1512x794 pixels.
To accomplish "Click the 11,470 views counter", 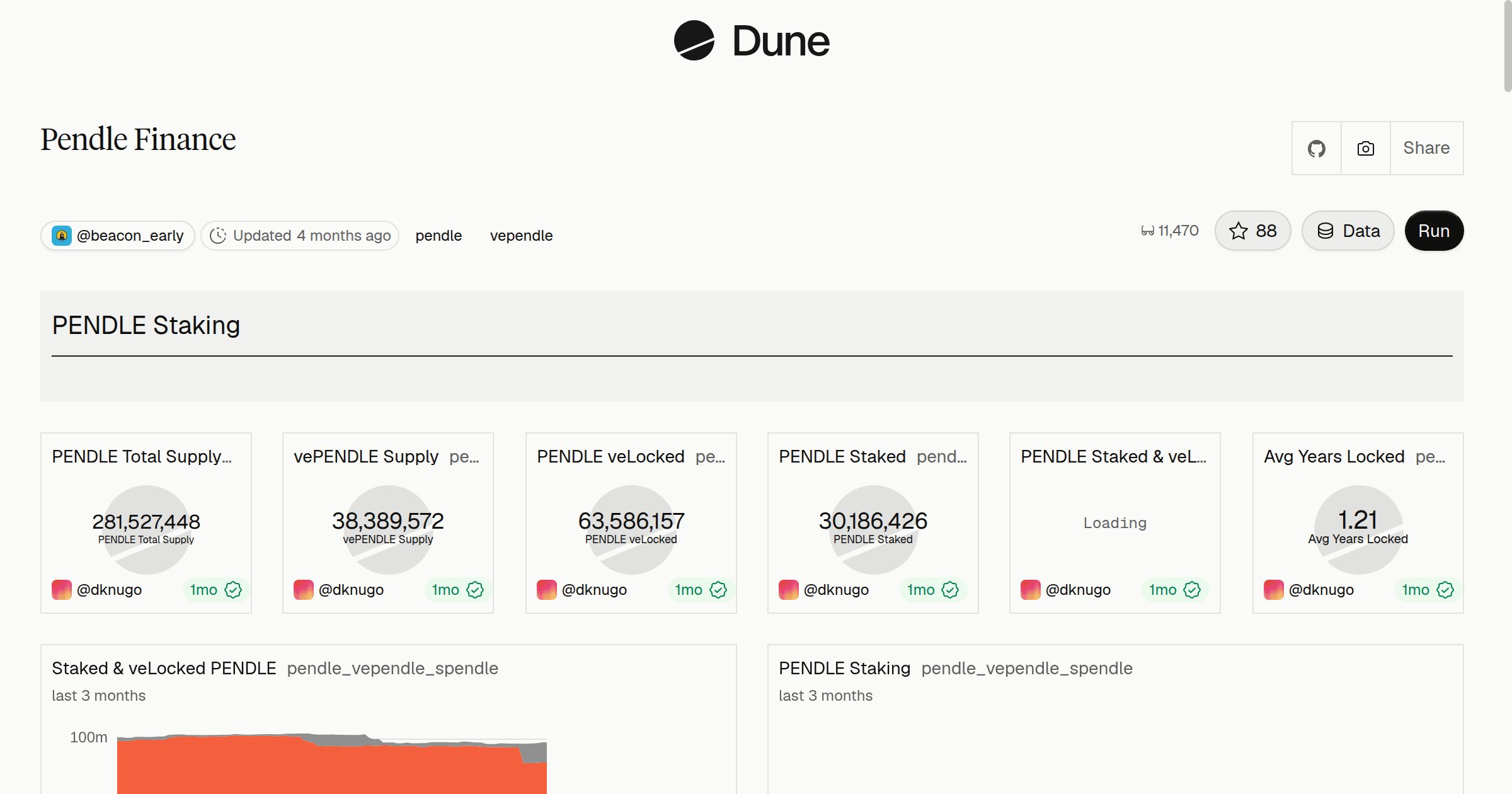I will (1169, 231).
